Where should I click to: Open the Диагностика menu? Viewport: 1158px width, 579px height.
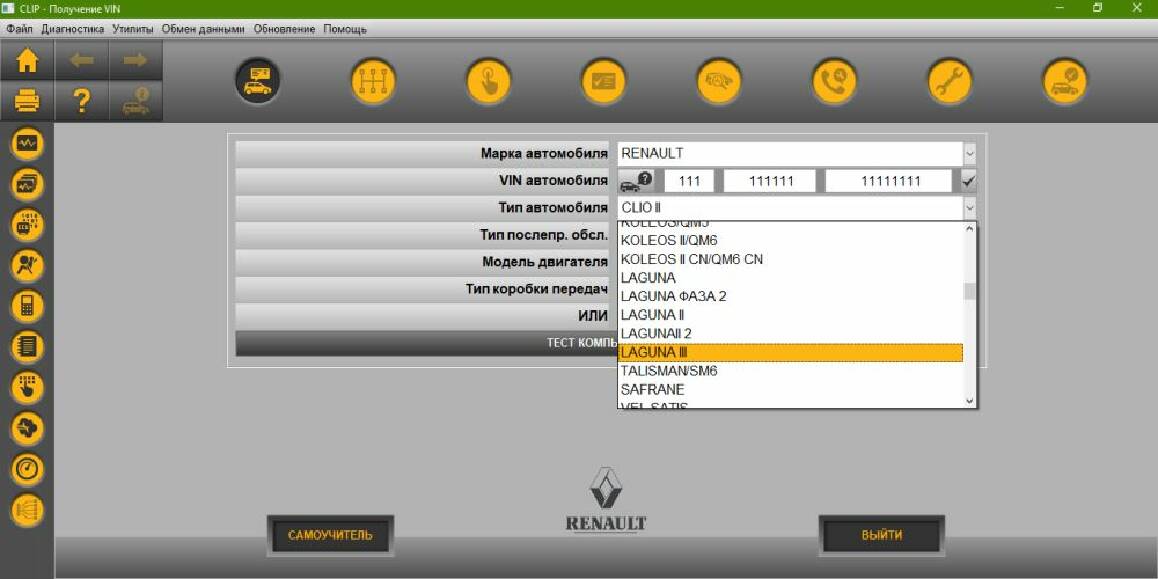(x=72, y=30)
